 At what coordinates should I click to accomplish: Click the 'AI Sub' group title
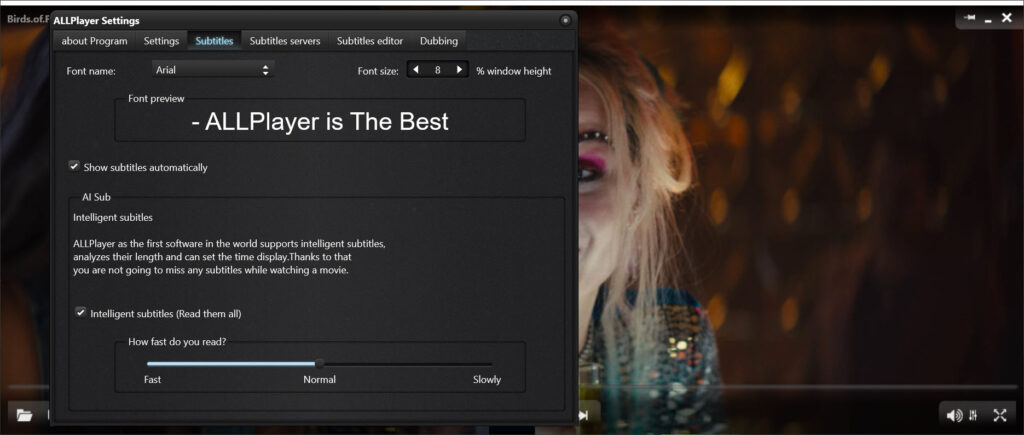(x=96, y=196)
